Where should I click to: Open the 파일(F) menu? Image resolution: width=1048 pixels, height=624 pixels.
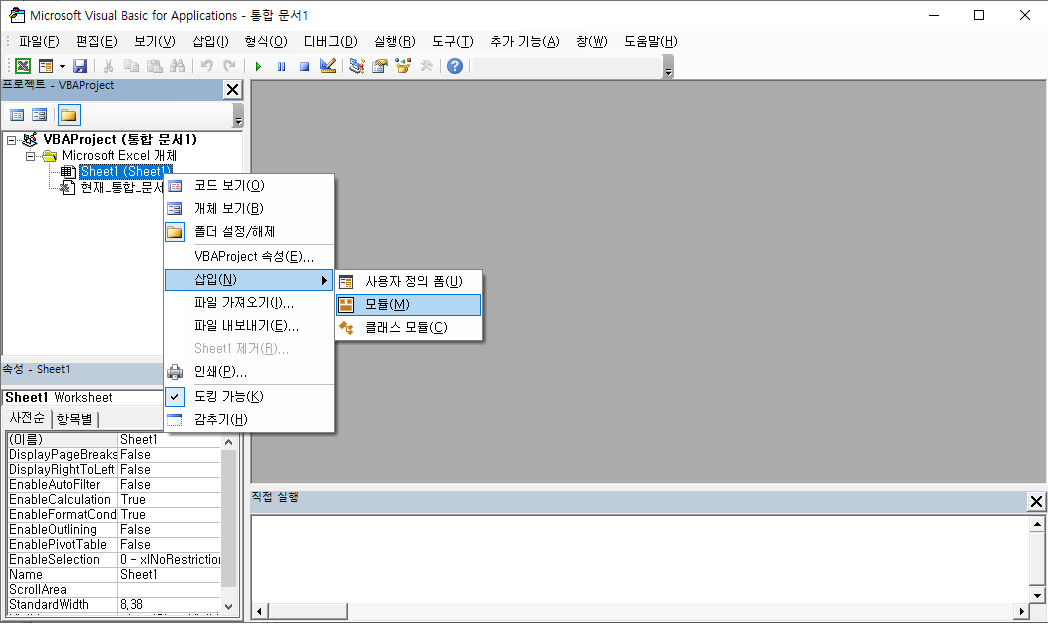(39, 41)
